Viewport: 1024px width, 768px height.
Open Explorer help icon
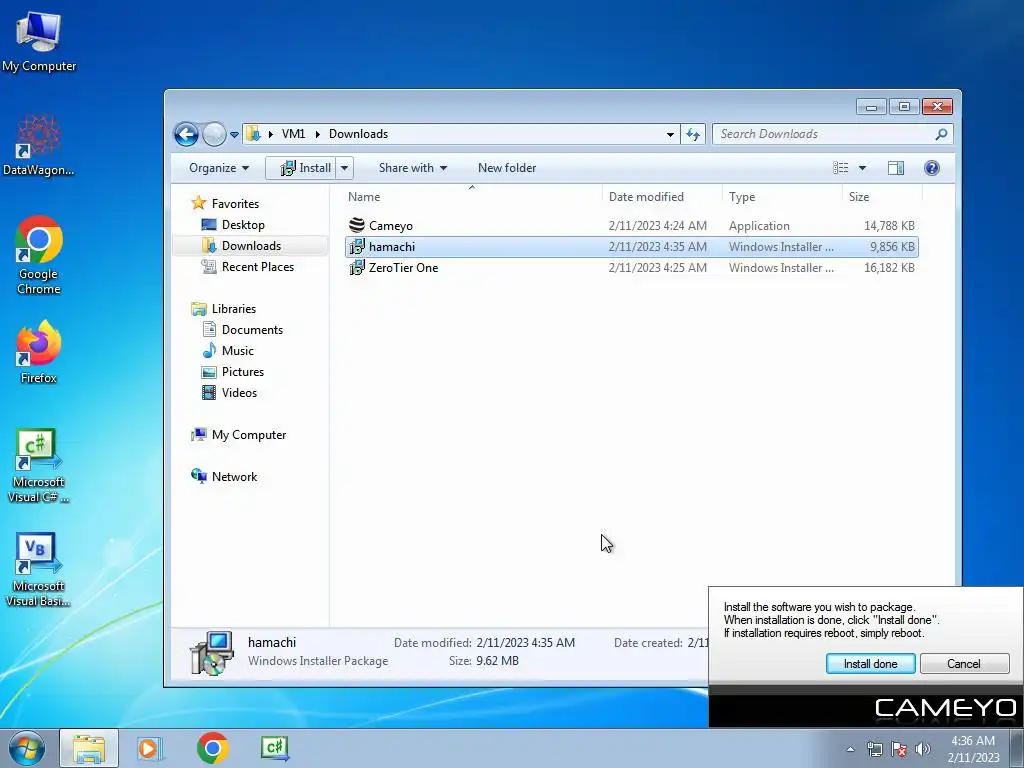point(932,168)
